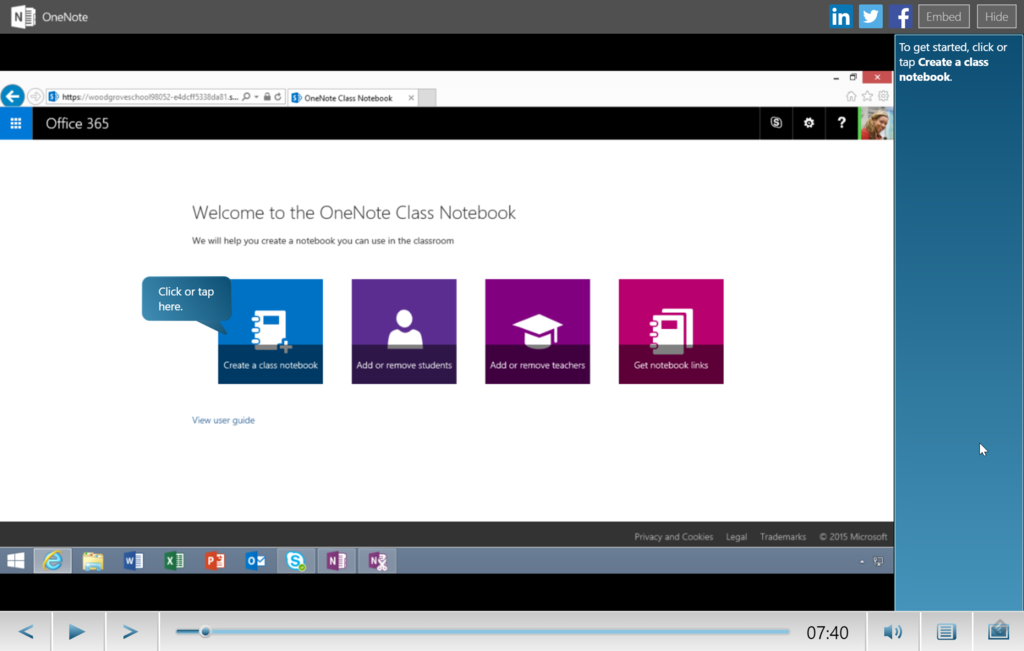
Task: Click the Legal footer link
Action: [736, 537]
